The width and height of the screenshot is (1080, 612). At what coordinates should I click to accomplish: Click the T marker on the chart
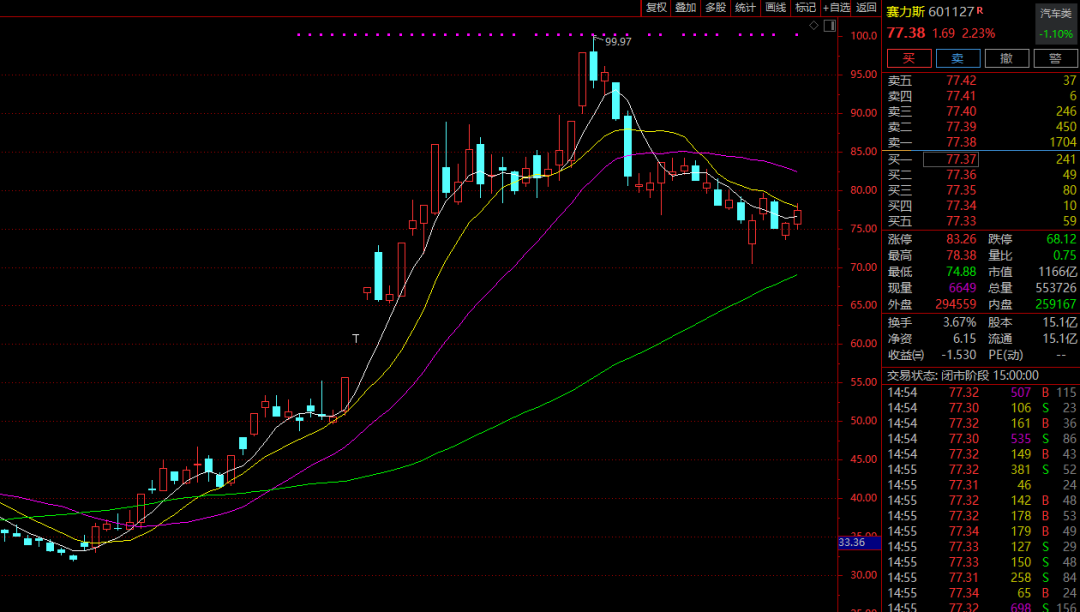pos(355,339)
